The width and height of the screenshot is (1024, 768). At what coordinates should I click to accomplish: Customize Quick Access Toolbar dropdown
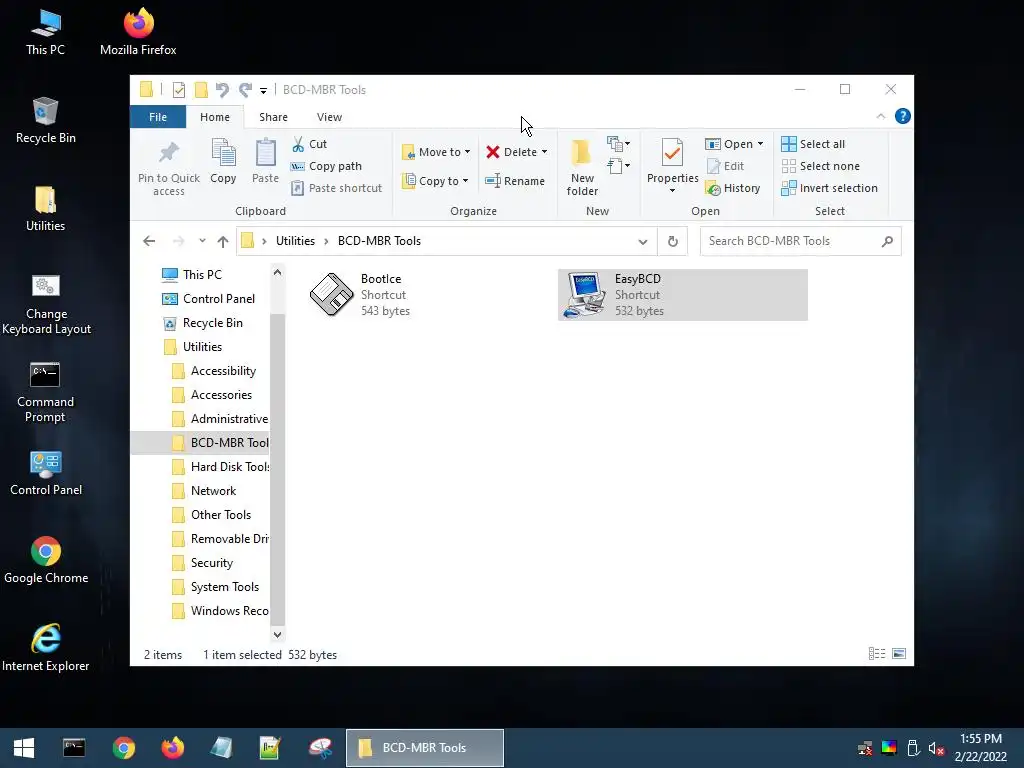pyautogui.click(x=263, y=91)
